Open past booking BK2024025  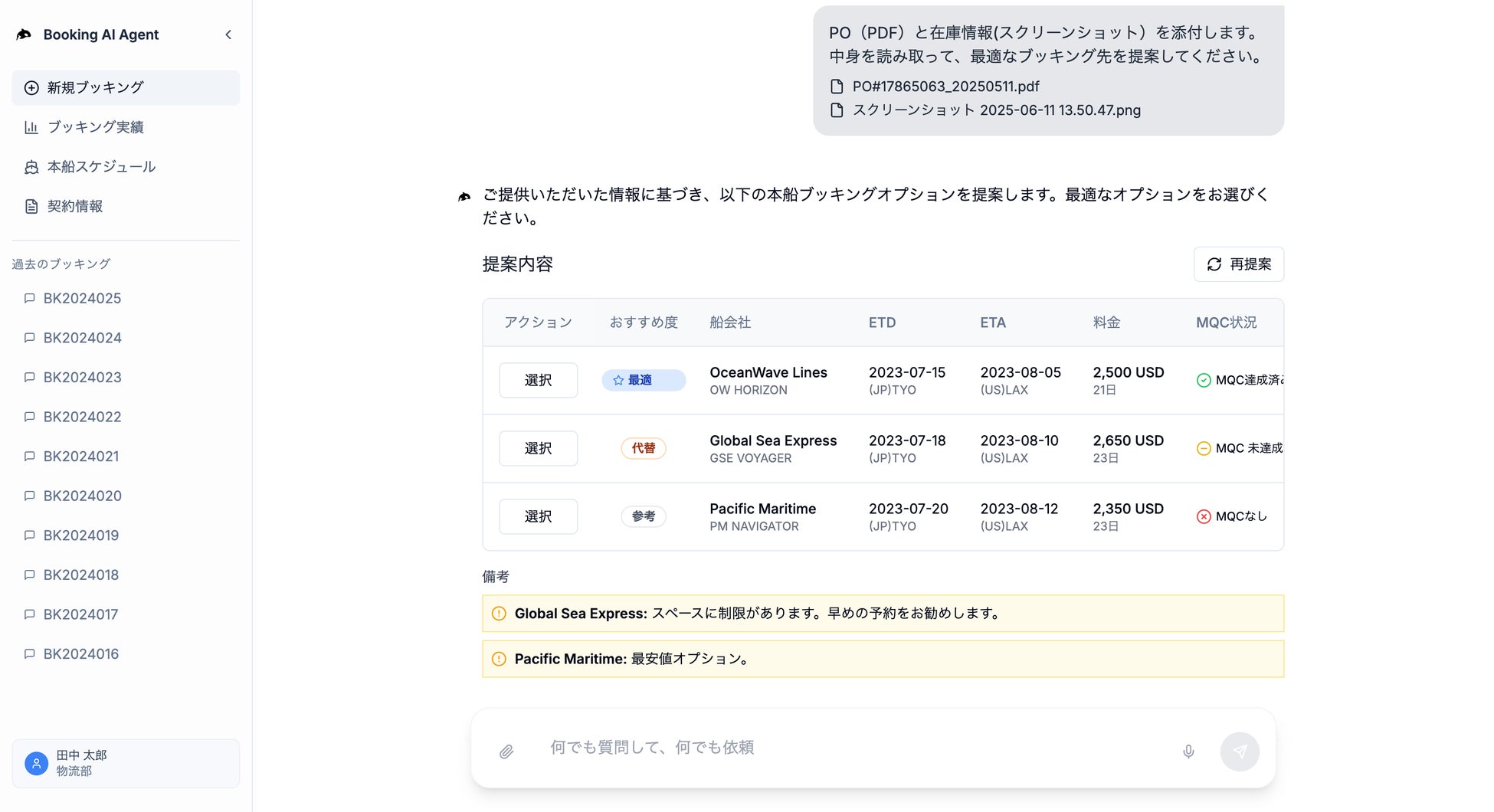[x=82, y=298]
